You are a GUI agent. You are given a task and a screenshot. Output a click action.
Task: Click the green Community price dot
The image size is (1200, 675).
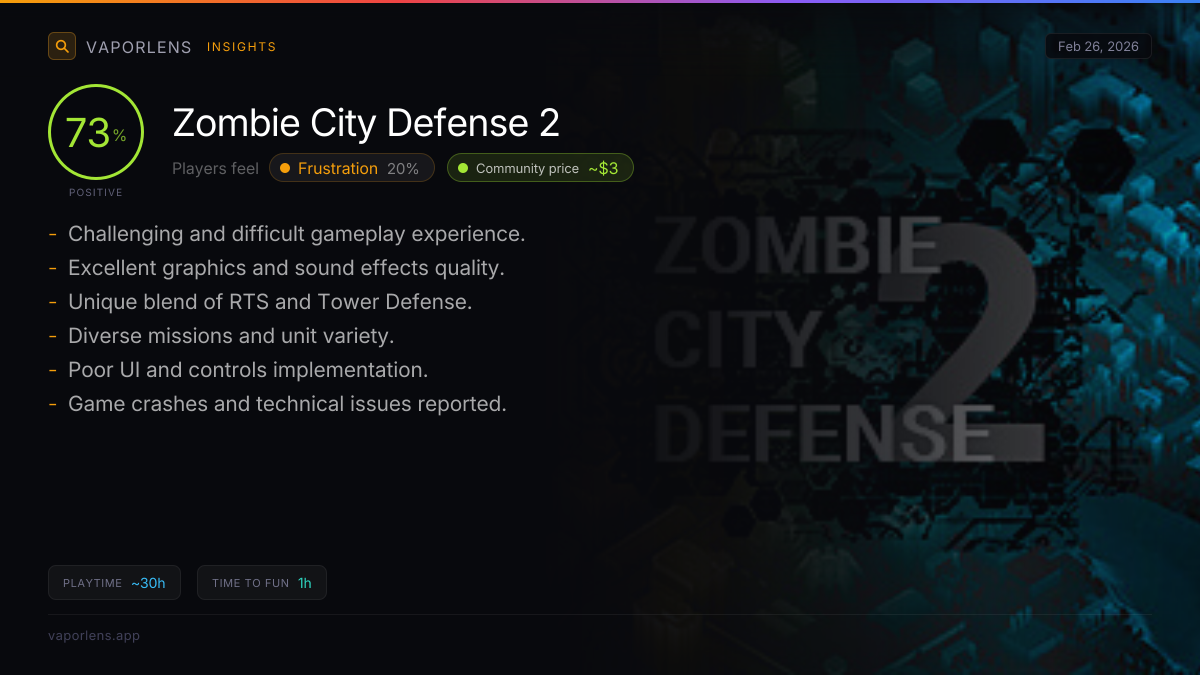coord(463,168)
